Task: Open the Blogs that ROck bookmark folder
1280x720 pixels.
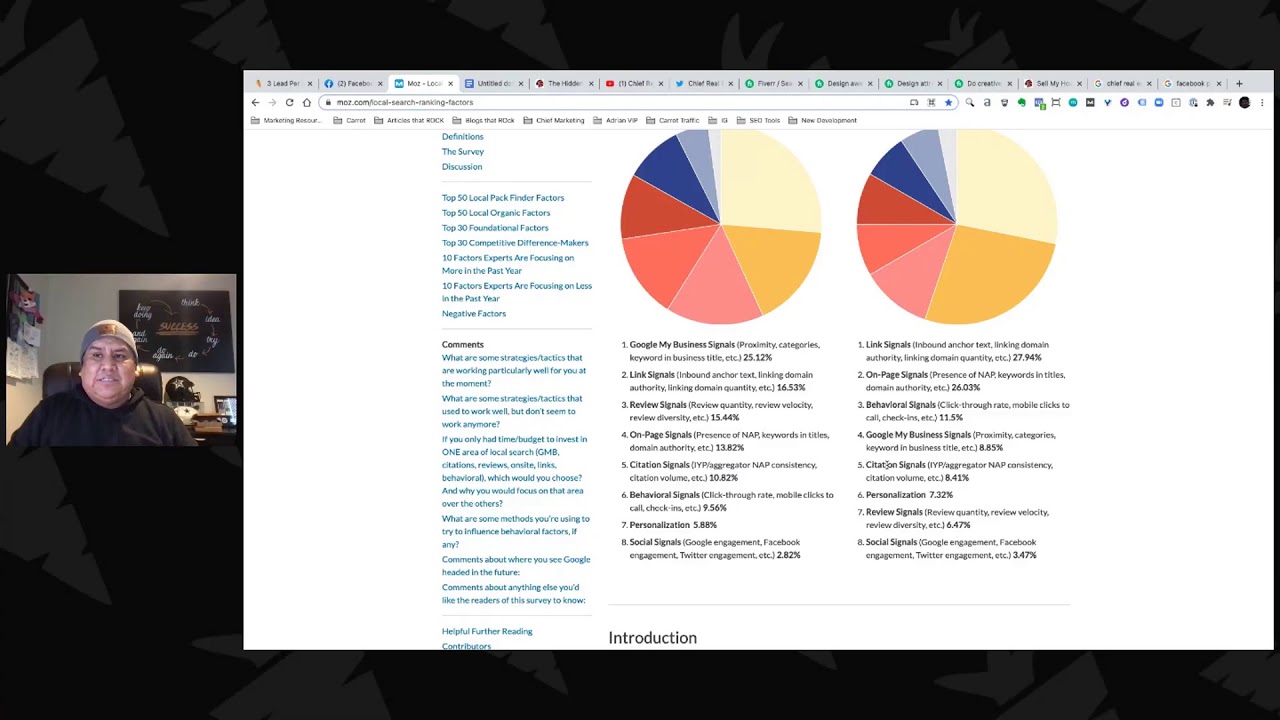Action: [x=483, y=120]
